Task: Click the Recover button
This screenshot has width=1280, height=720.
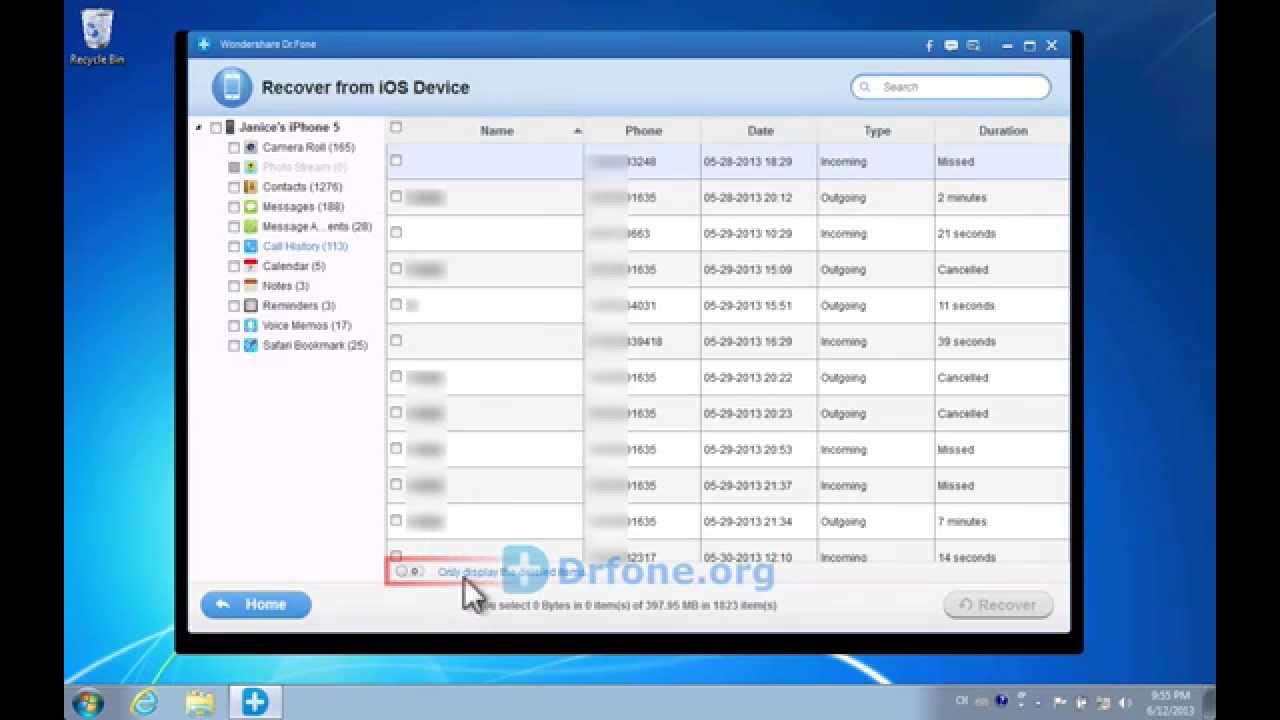Action: [x=998, y=605]
